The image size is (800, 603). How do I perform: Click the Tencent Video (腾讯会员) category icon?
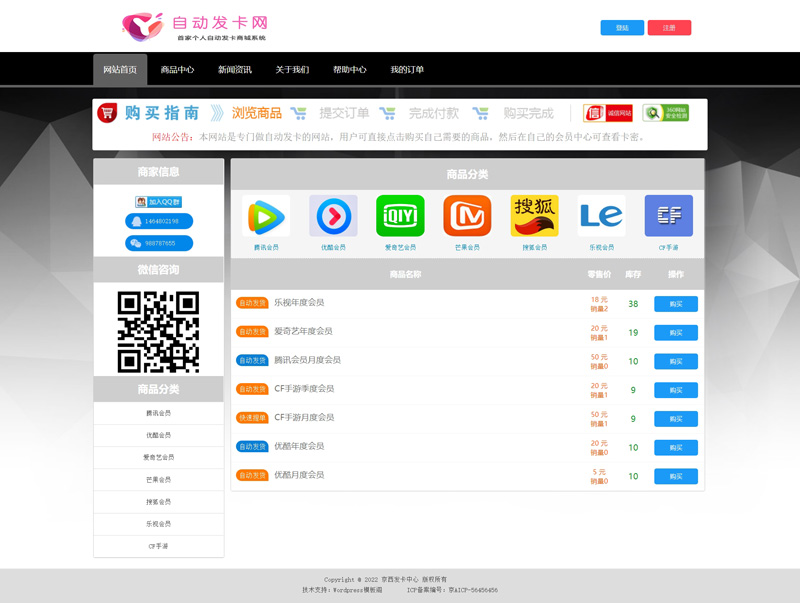pos(266,215)
